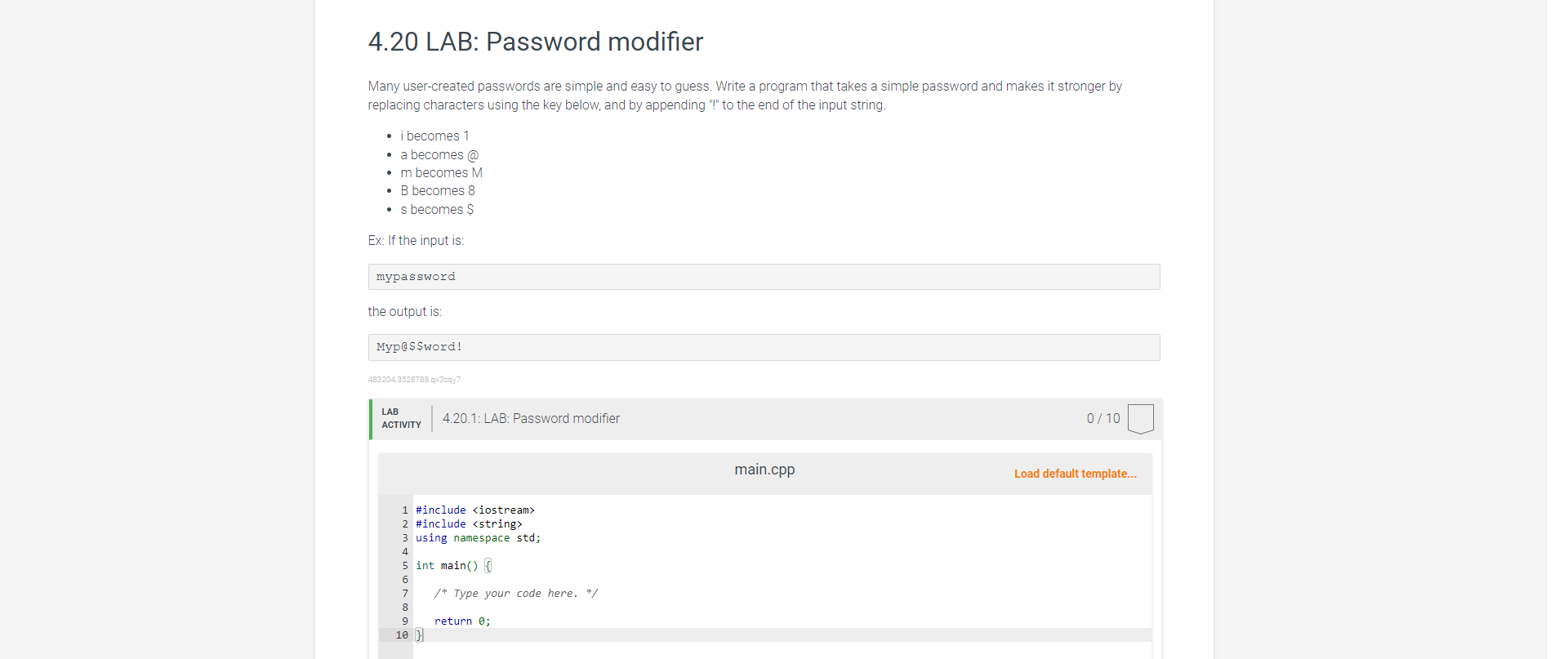This screenshot has height=659, width=1568.
Task: Select the main.cpp tab header
Action: [x=764, y=469]
